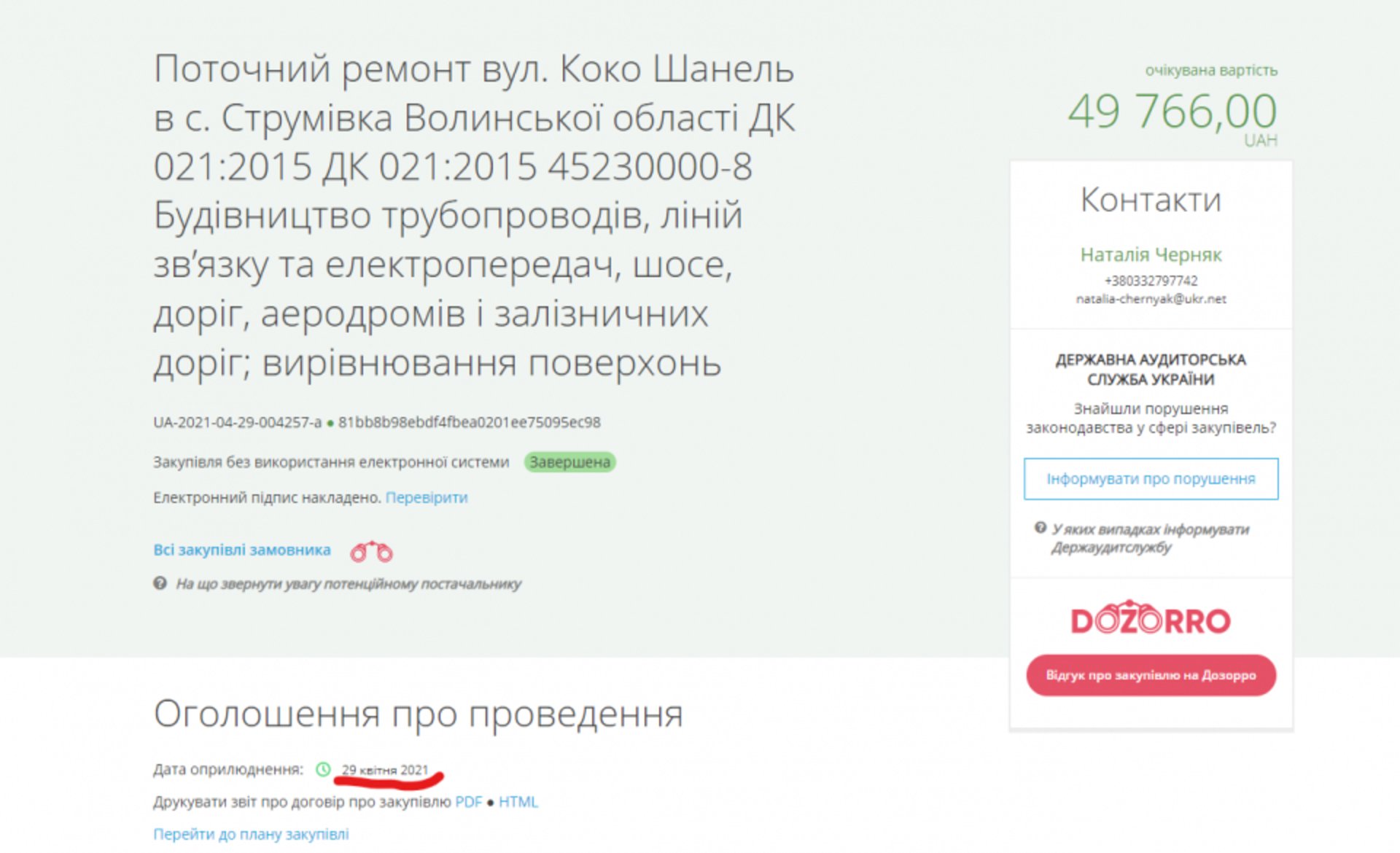
Task: Open Всі закупівлі замовника link
Action: (x=242, y=550)
